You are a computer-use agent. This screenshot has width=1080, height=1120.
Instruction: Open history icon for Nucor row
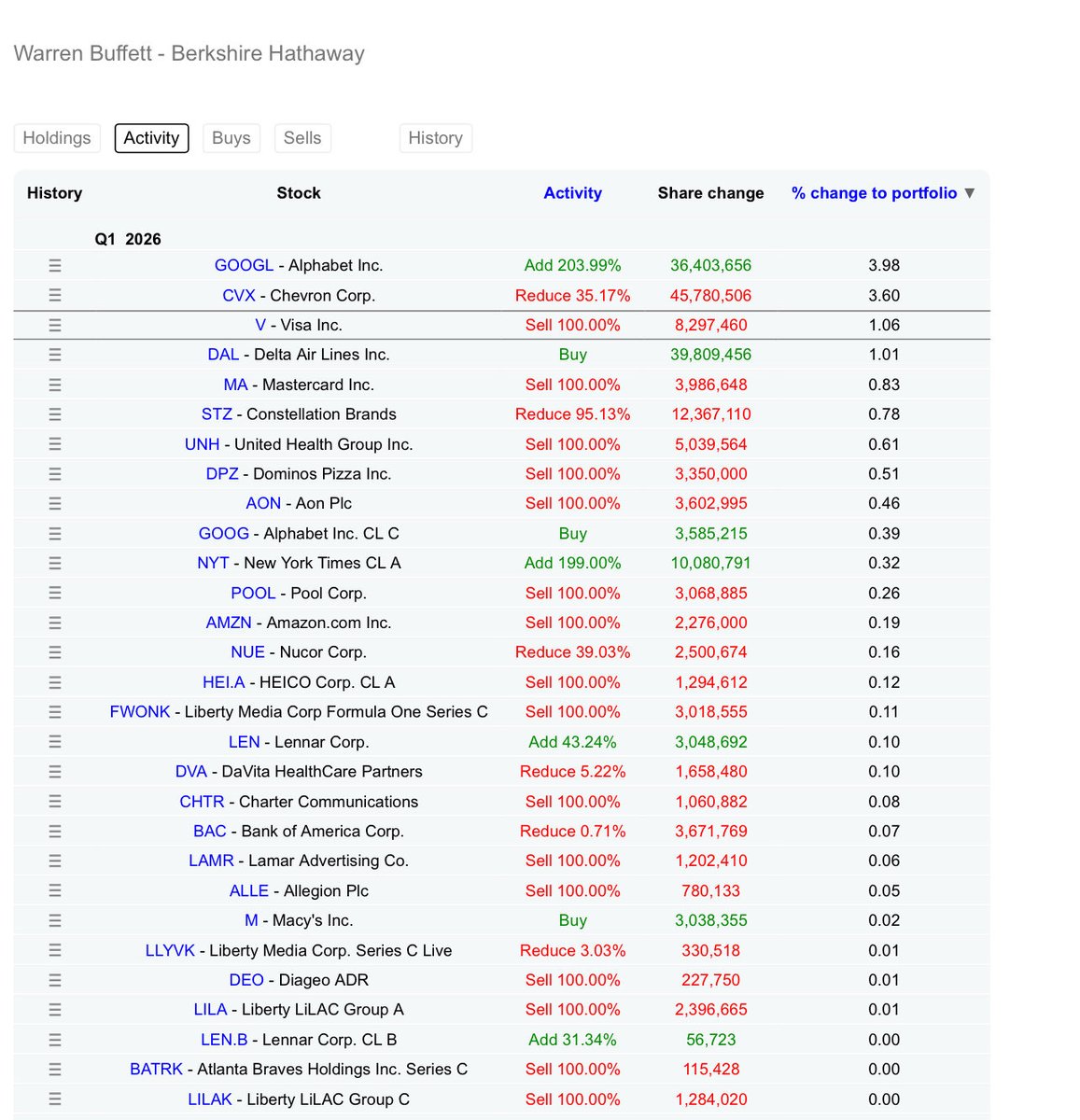(55, 652)
